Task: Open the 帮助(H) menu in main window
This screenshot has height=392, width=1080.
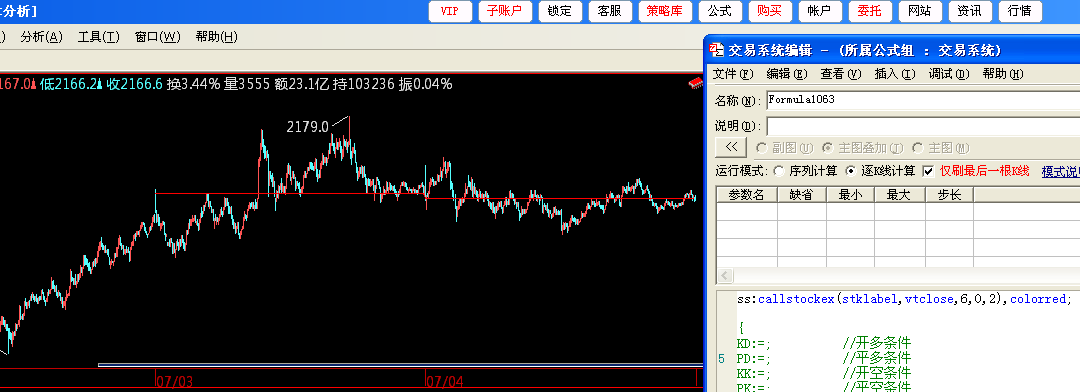Action: pos(216,37)
